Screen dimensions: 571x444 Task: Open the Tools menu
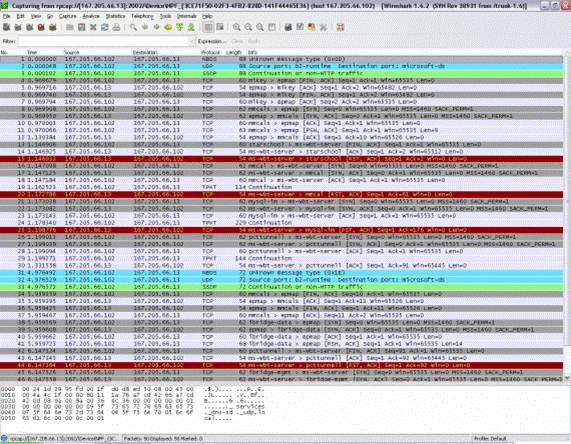click(165, 16)
